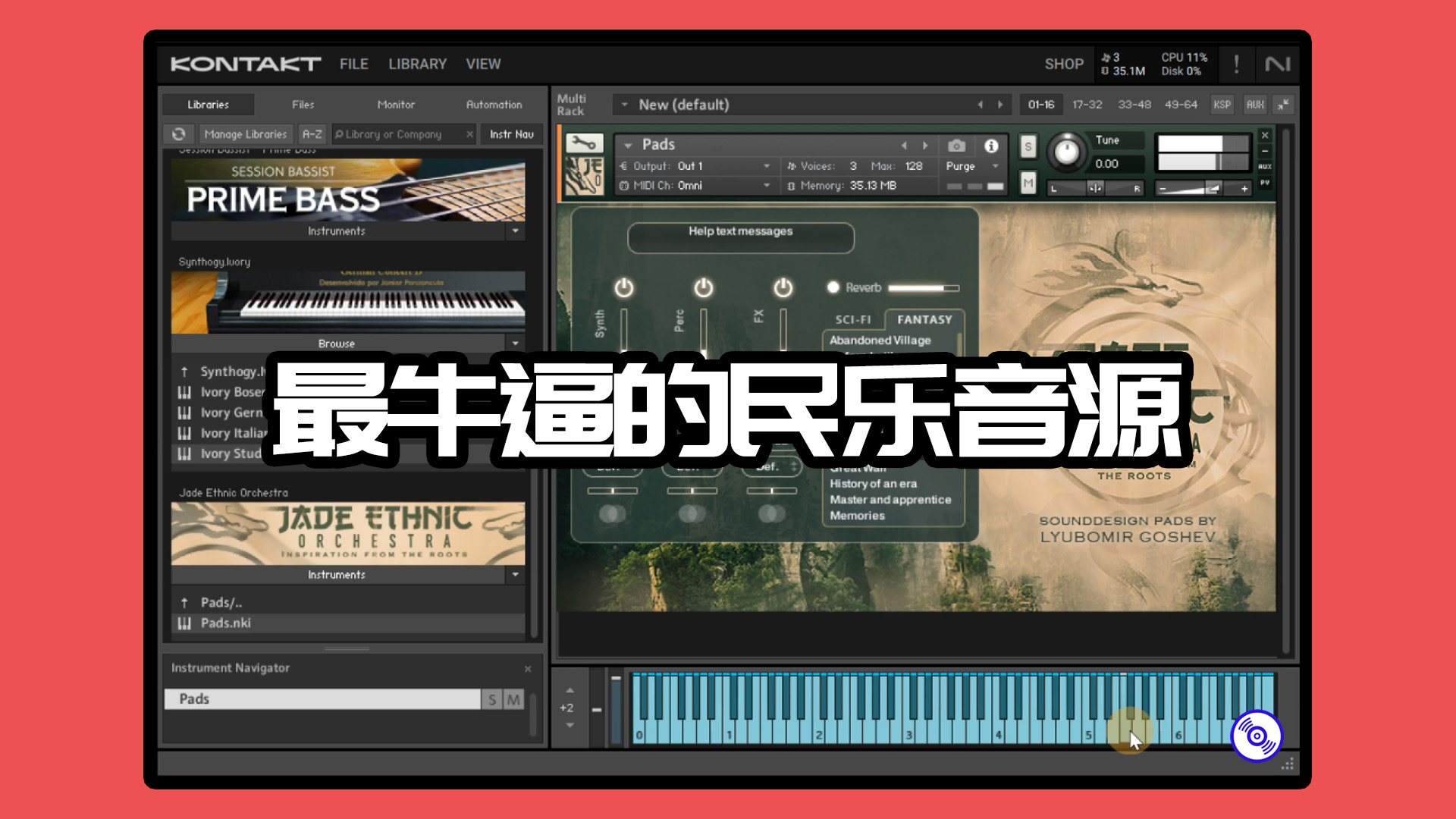Viewport: 1456px width, 819px height.
Task: Decrease volume with minus button
Action: (x=1163, y=189)
